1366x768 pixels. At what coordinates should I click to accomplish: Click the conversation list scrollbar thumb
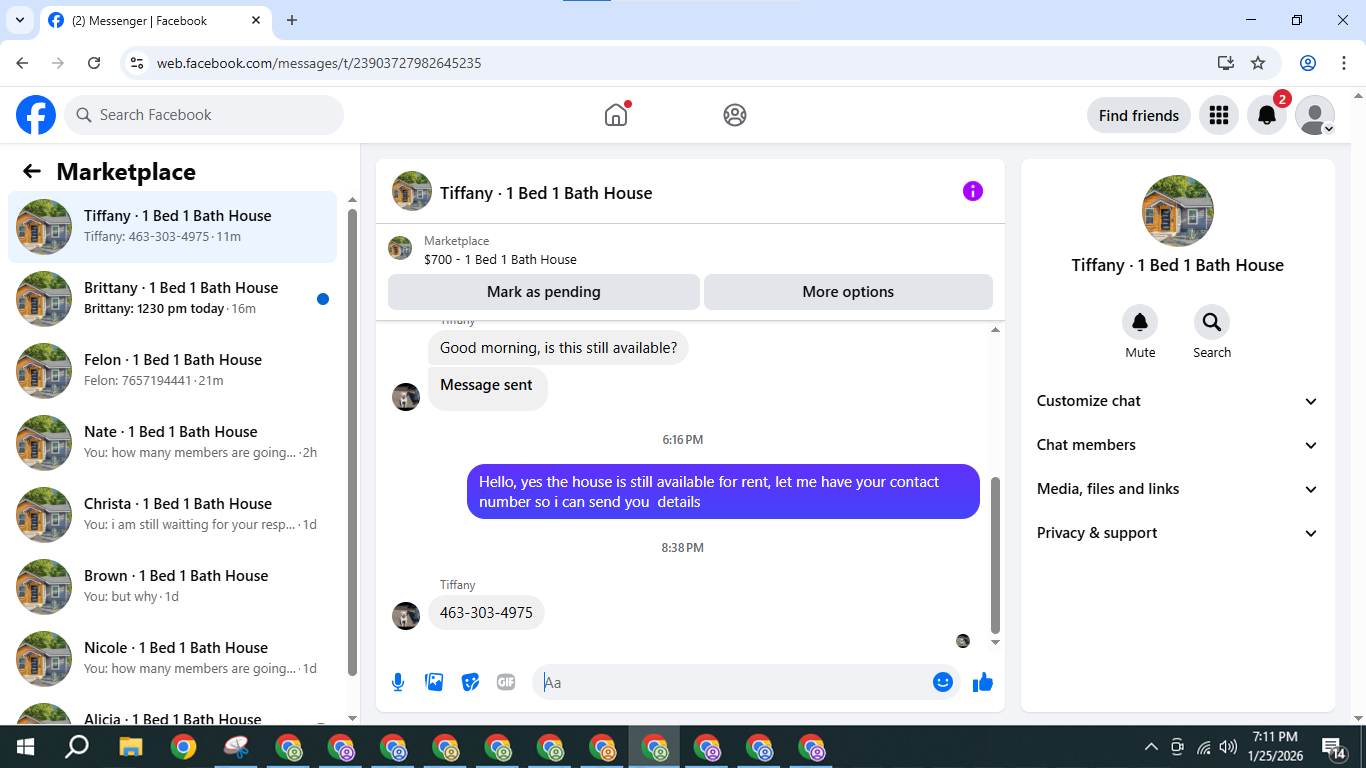pos(352,441)
